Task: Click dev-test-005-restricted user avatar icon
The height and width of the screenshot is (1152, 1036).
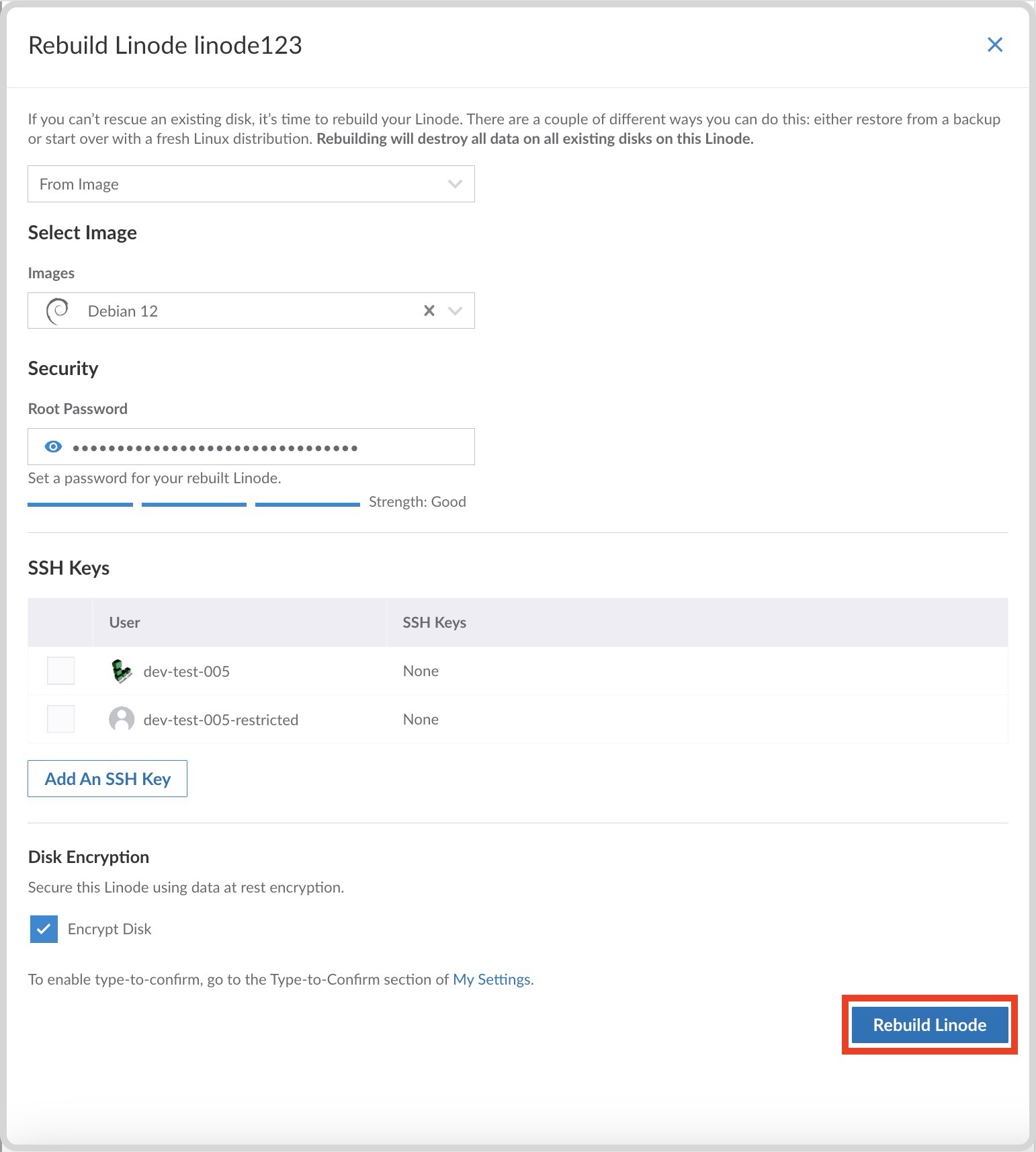Action: pyautogui.click(x=122, y=719)
